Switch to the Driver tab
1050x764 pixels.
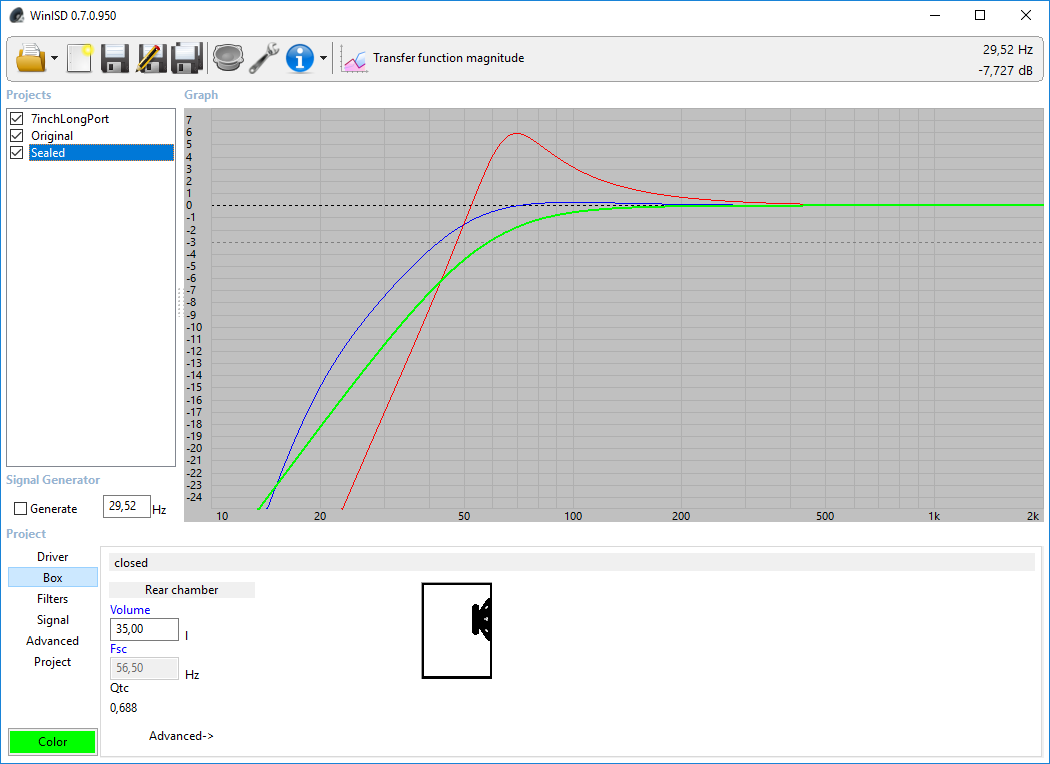coord(53,556)
